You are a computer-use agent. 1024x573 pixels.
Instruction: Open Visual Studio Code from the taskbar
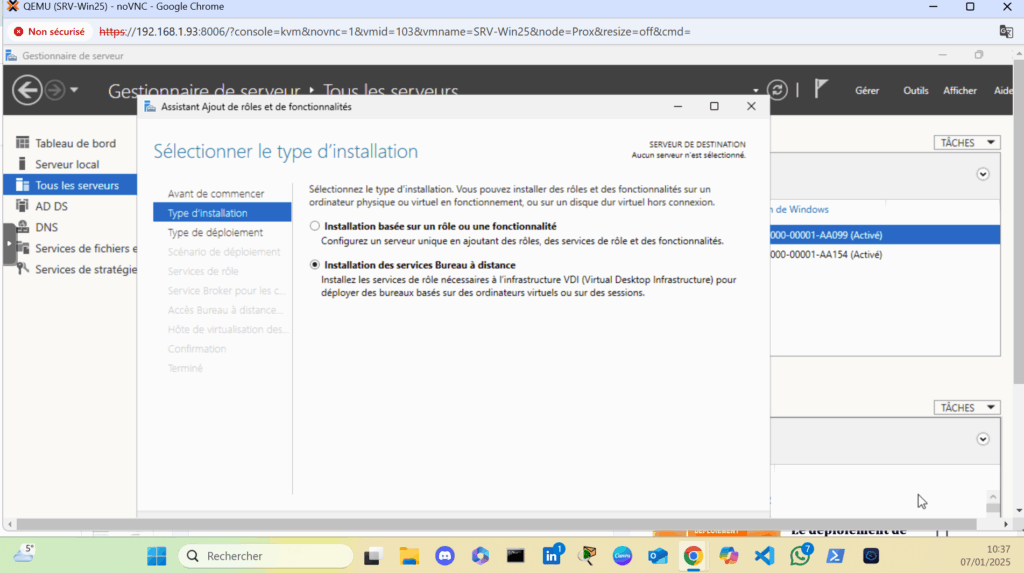coord(764,556)
